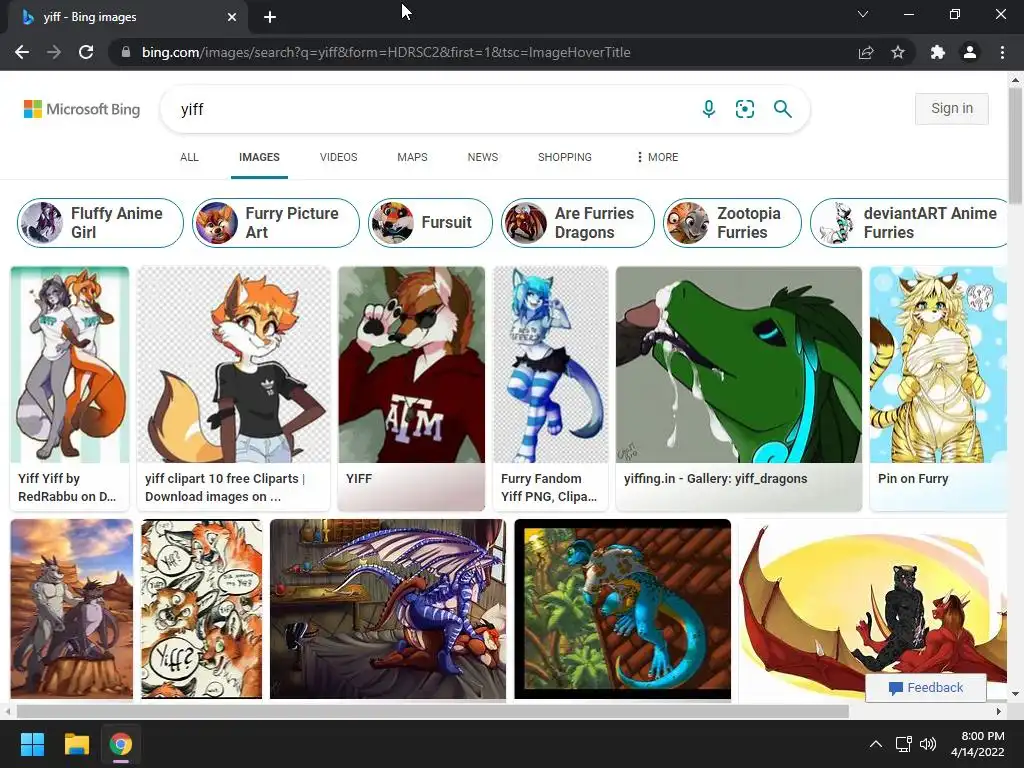Image resolution: width=1024 pixels, height=768 pixels.
Task: Click the horizontal scrollbar right arrow
Action: [x=999, y=711]
